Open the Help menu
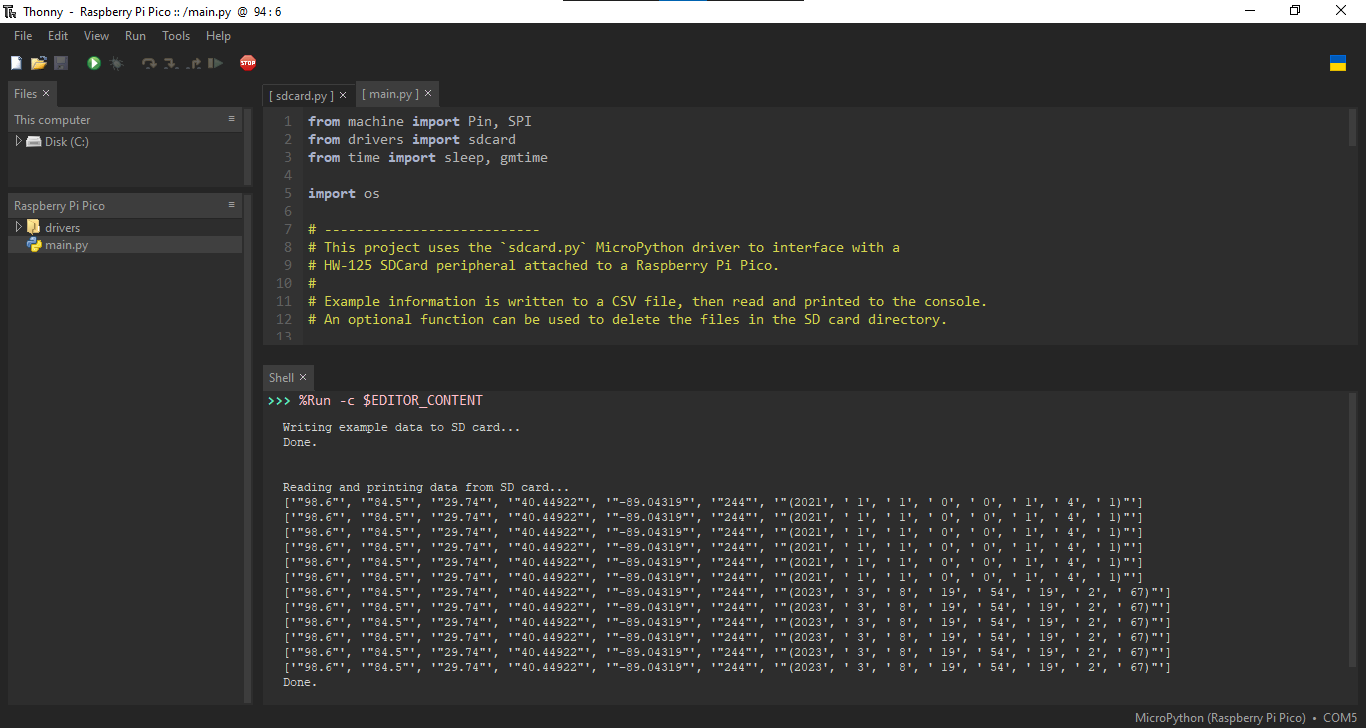The width and height of the screenshot is (1366, 728). [218, 35]
